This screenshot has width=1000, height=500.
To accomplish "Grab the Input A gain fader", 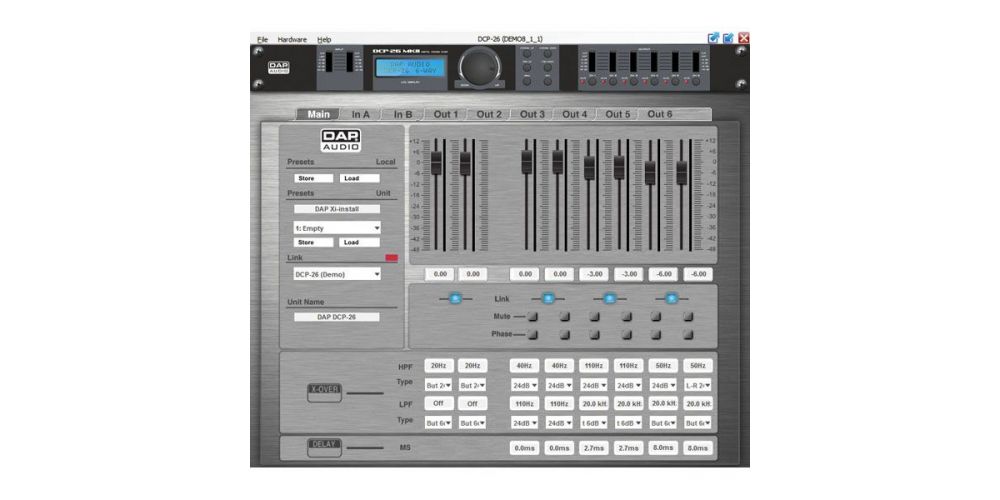I will pyautogui.click(x=436, y=163).
